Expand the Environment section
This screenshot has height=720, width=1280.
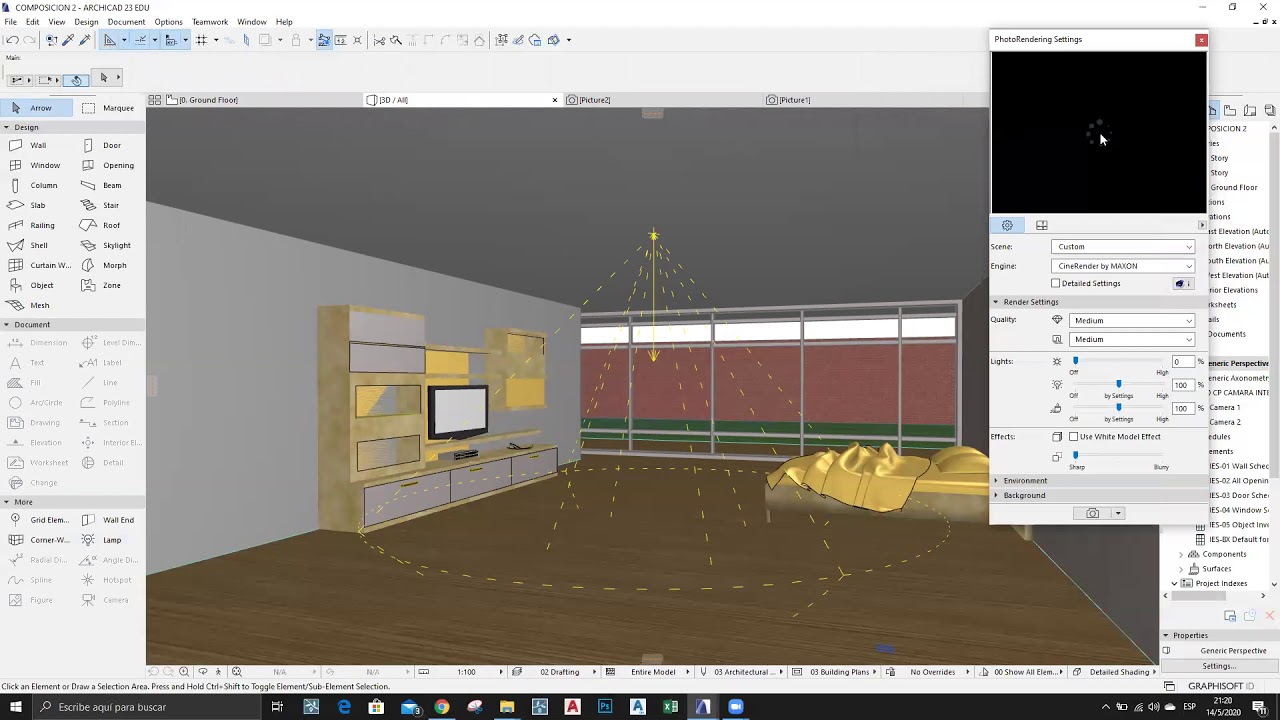[996, 481]
